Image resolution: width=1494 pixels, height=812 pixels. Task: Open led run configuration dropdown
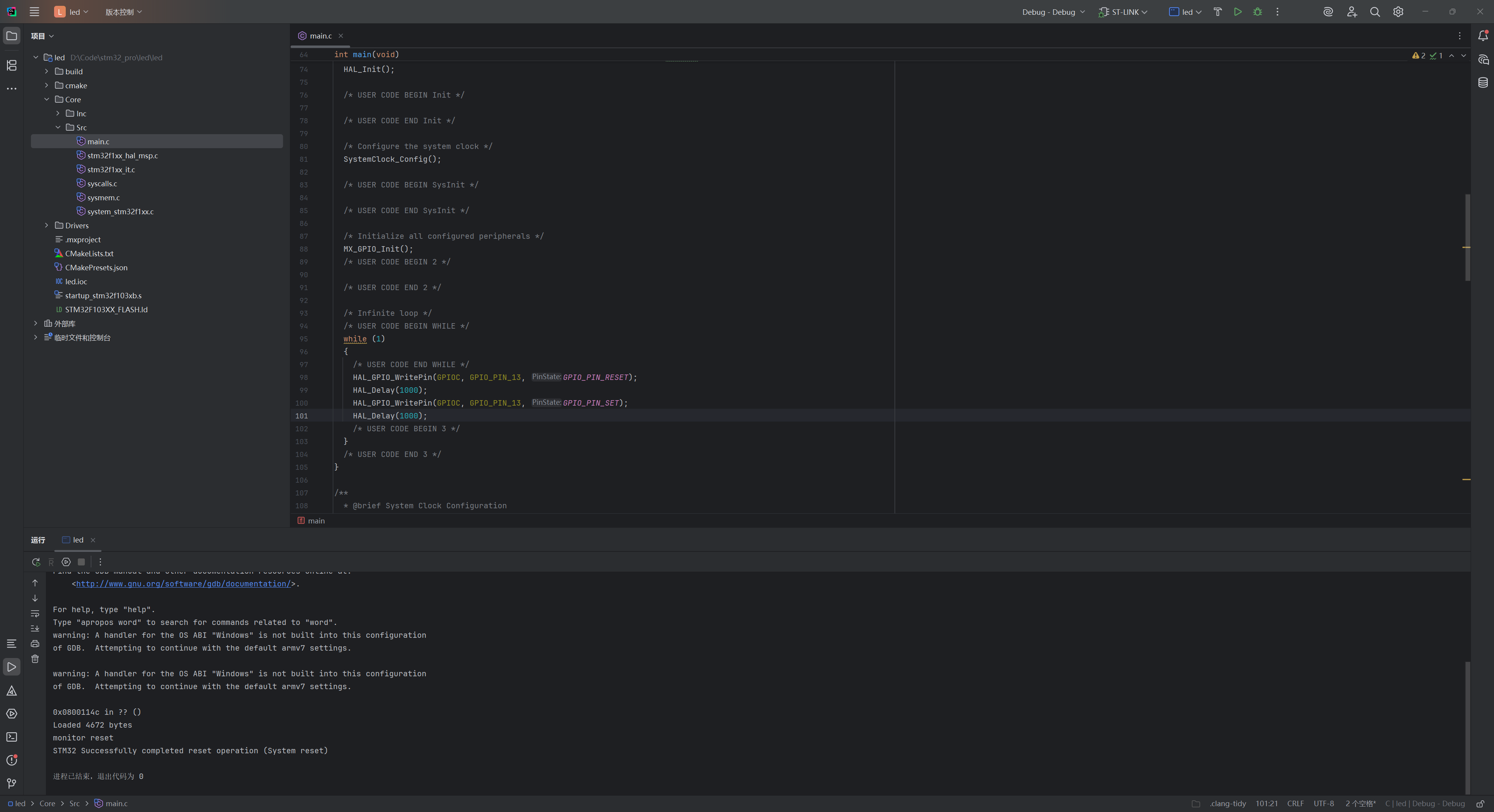point(1185,12)
